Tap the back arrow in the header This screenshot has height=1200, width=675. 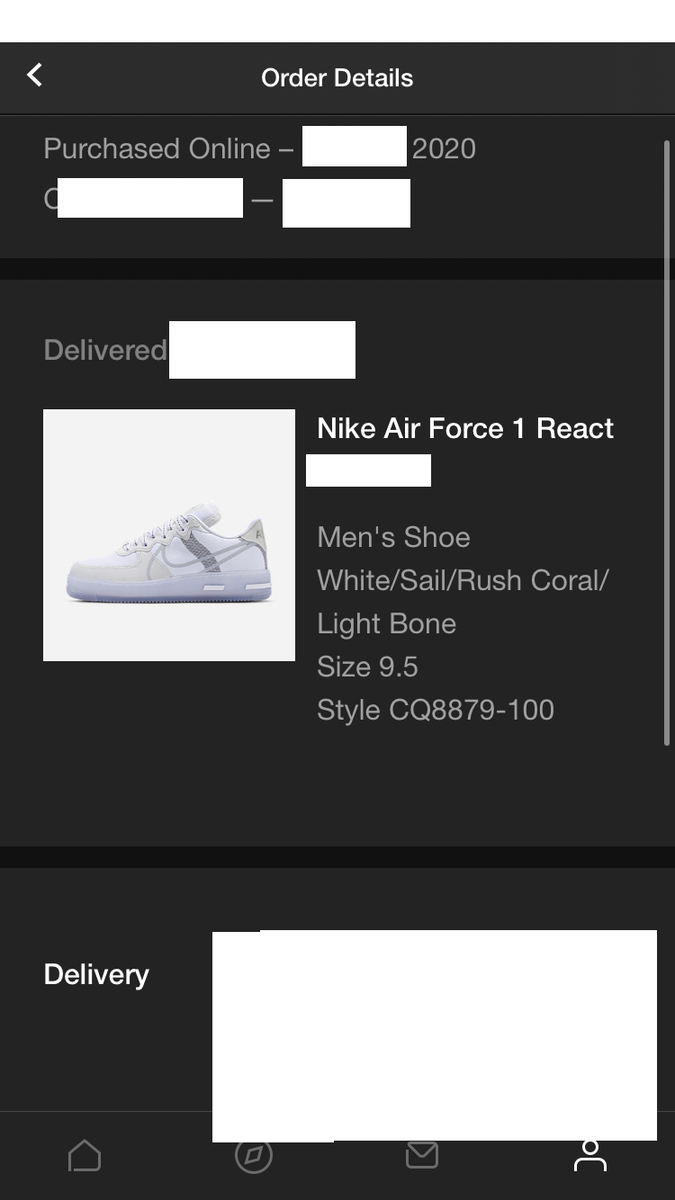pyautogui.click(x=35, y=75)
